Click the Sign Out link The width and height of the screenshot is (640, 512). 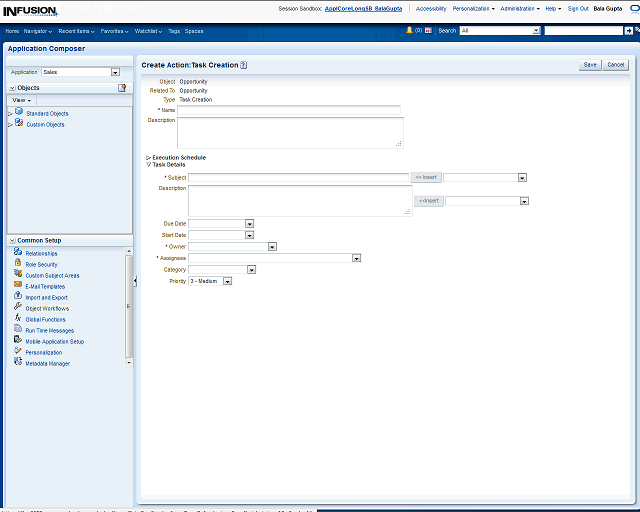pyautogui.click(x=578, y=8)
